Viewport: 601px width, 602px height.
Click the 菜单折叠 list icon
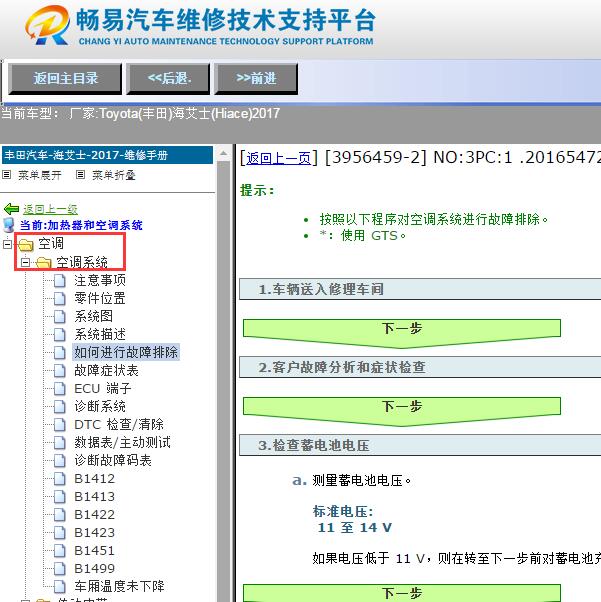tap(80, 175)
